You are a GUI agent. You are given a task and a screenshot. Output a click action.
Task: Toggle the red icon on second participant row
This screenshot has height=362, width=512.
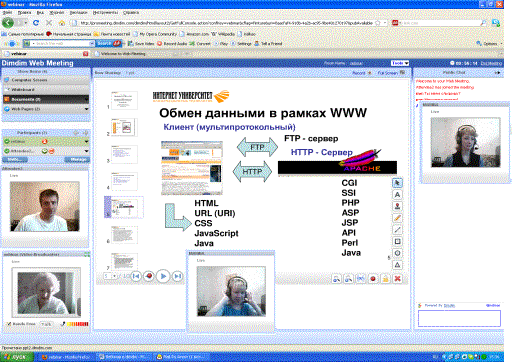[x=52, y=151]
